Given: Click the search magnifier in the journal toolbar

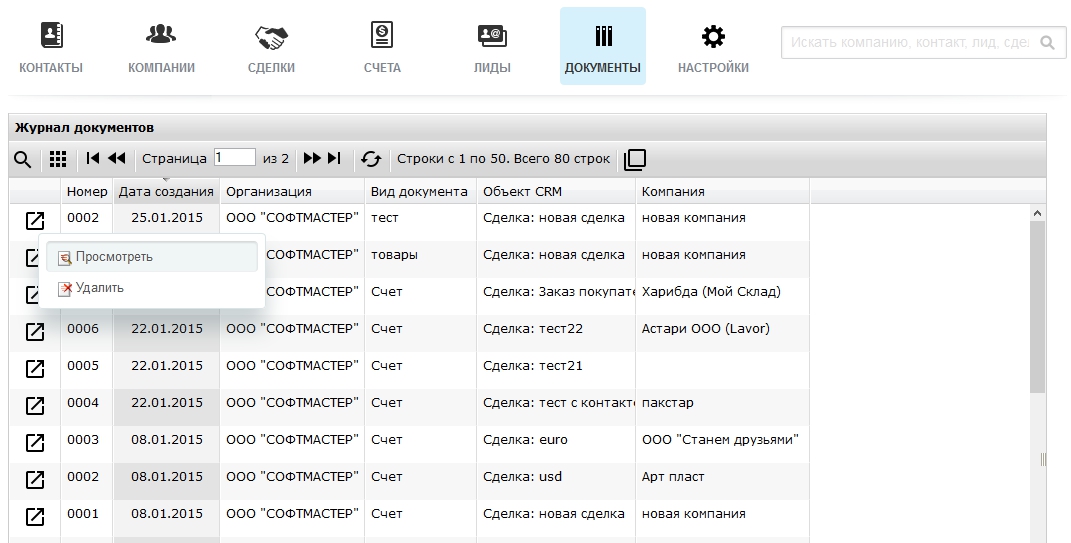Looking at the screenshot, I should click(x=22, y=159).
